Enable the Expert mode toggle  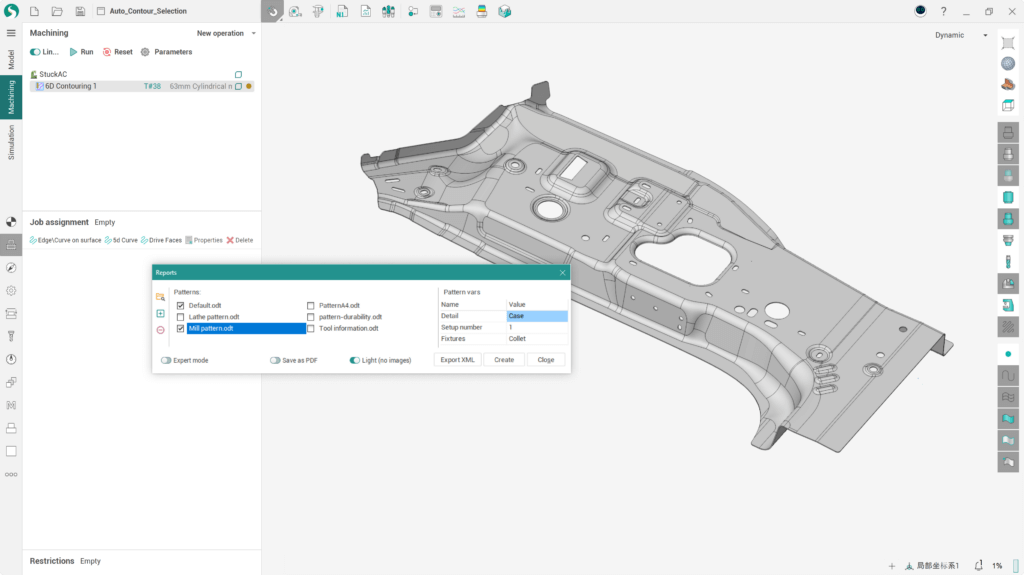(x=166, y=360)
